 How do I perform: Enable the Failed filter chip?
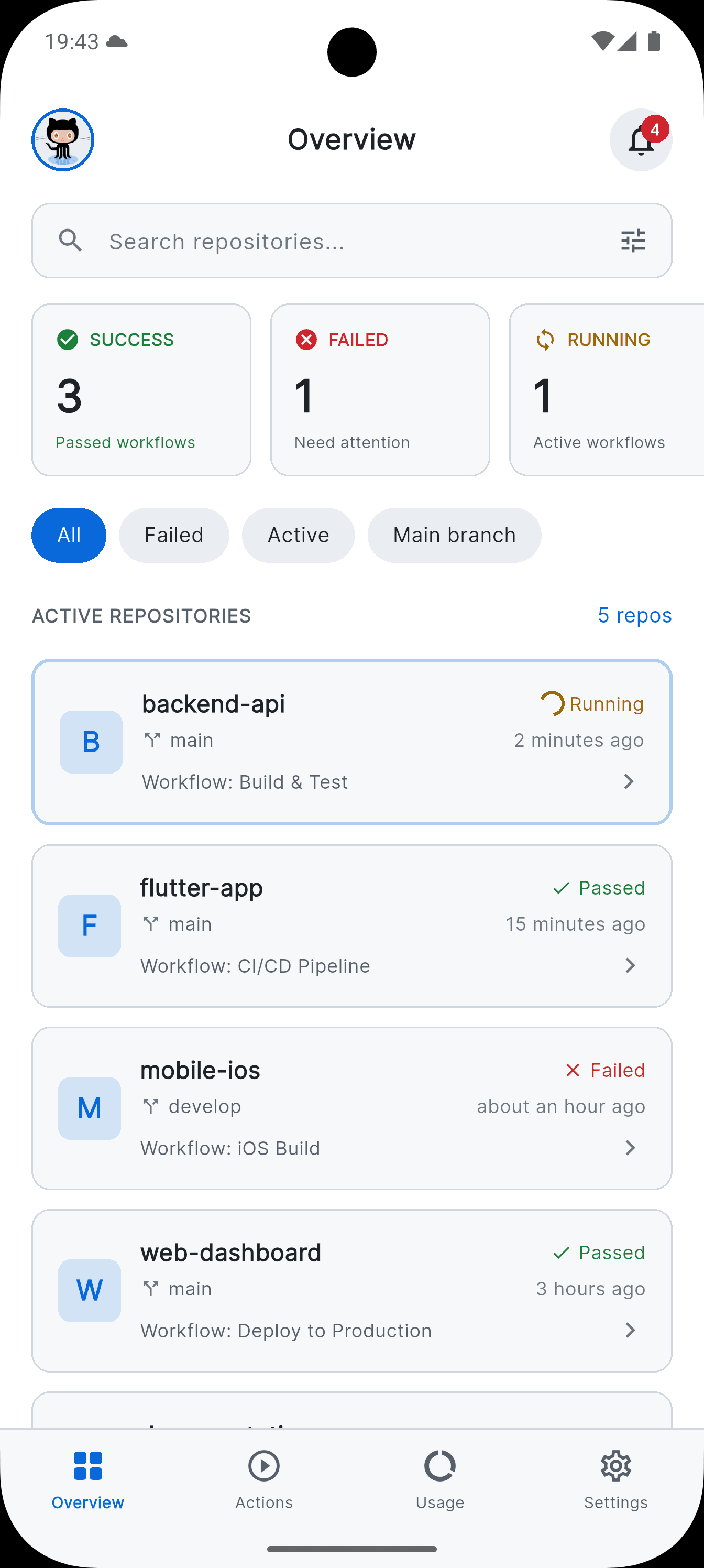click(x=173, y=535)
